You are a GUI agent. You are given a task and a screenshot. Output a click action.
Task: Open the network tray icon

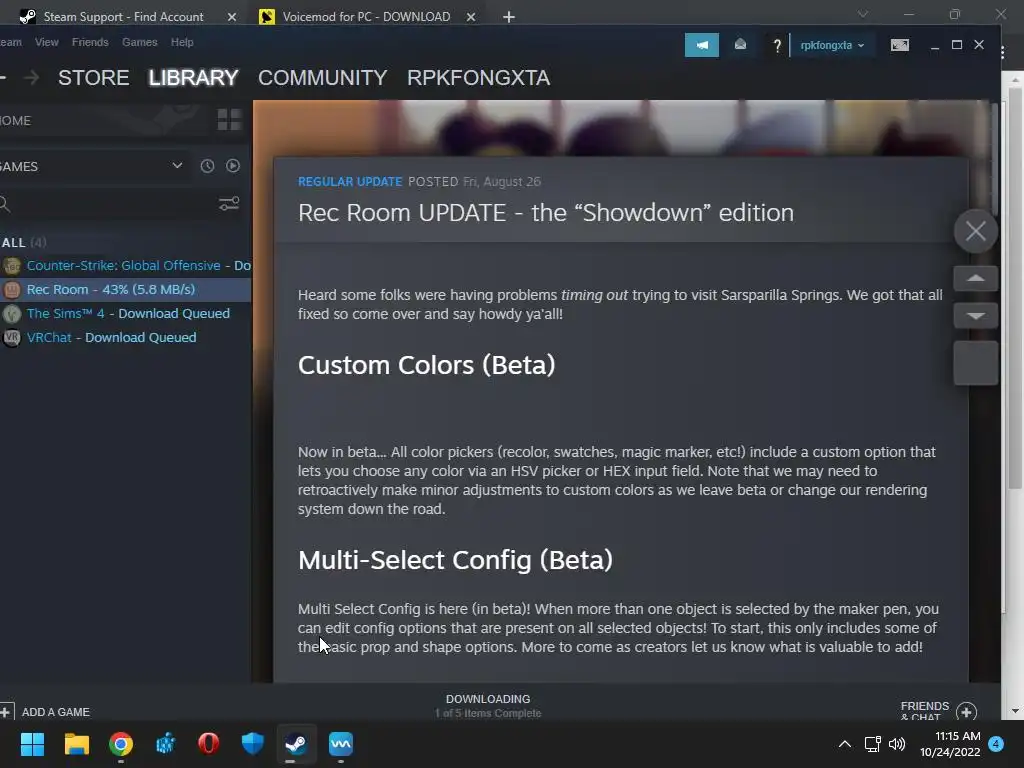(x=872, y=744)
